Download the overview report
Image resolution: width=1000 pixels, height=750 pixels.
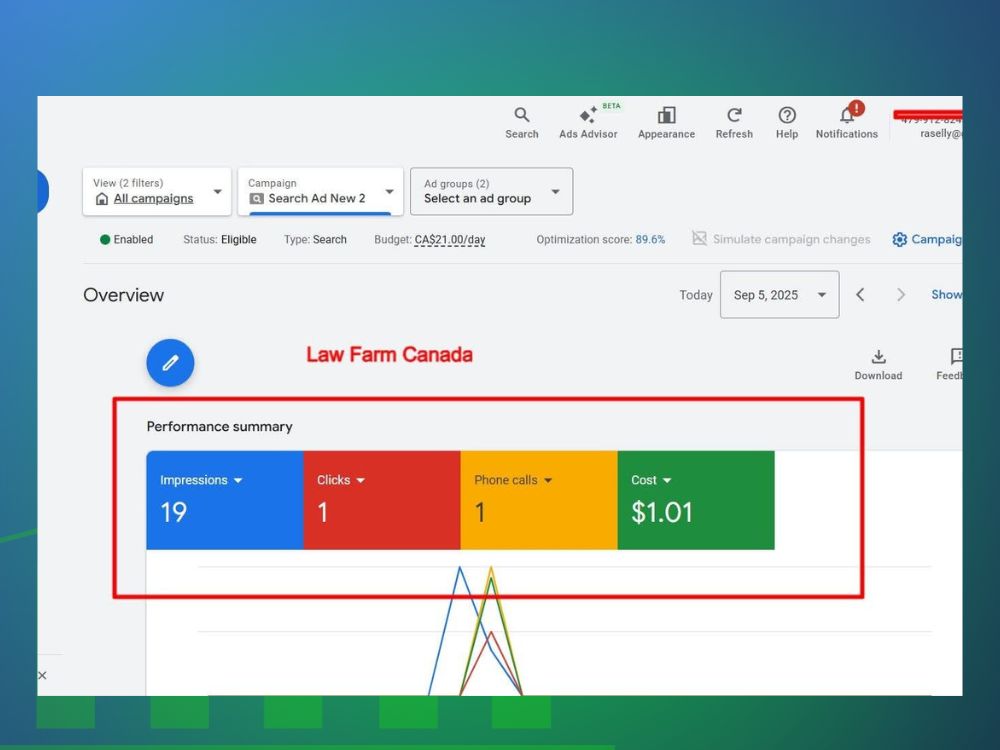[878, 365]
